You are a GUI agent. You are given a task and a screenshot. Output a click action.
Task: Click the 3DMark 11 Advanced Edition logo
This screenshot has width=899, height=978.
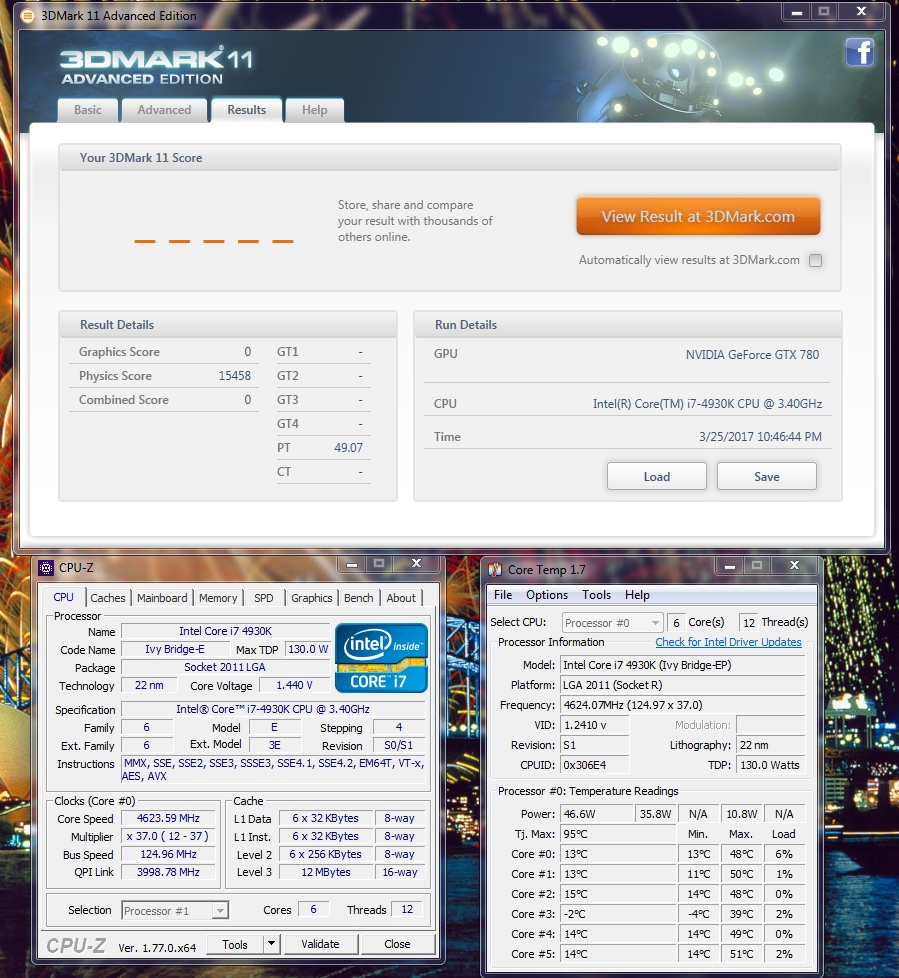click(x=157, y=65)
